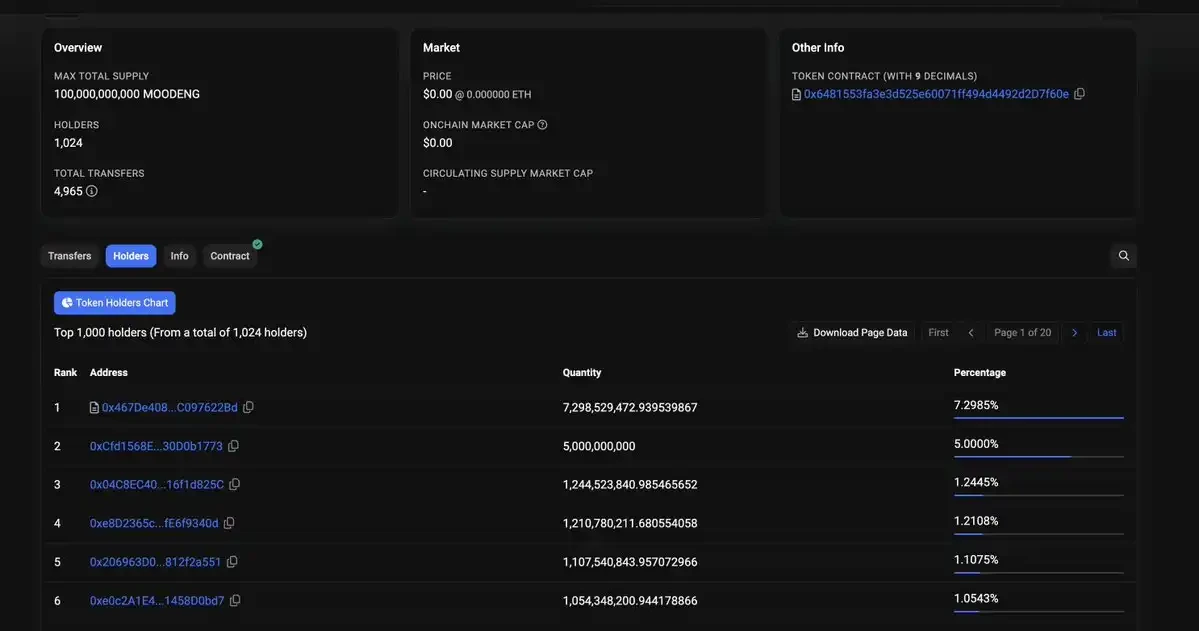Copy rank 5 holder address 0x206963D0

232,562
